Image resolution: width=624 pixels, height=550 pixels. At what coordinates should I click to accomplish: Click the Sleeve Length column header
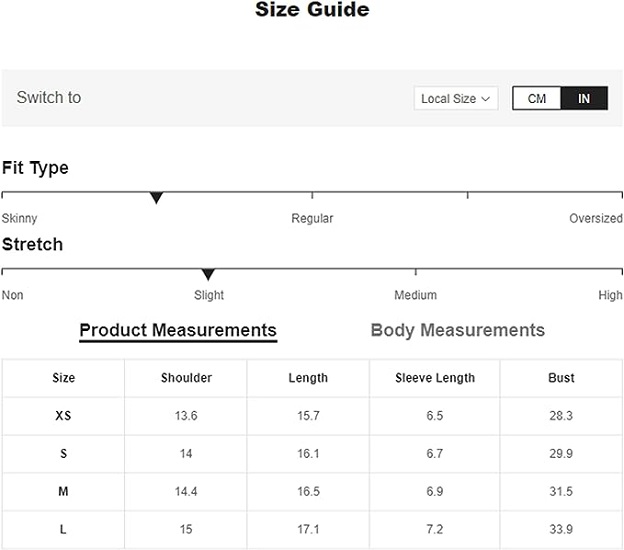(x=435, y=378)
